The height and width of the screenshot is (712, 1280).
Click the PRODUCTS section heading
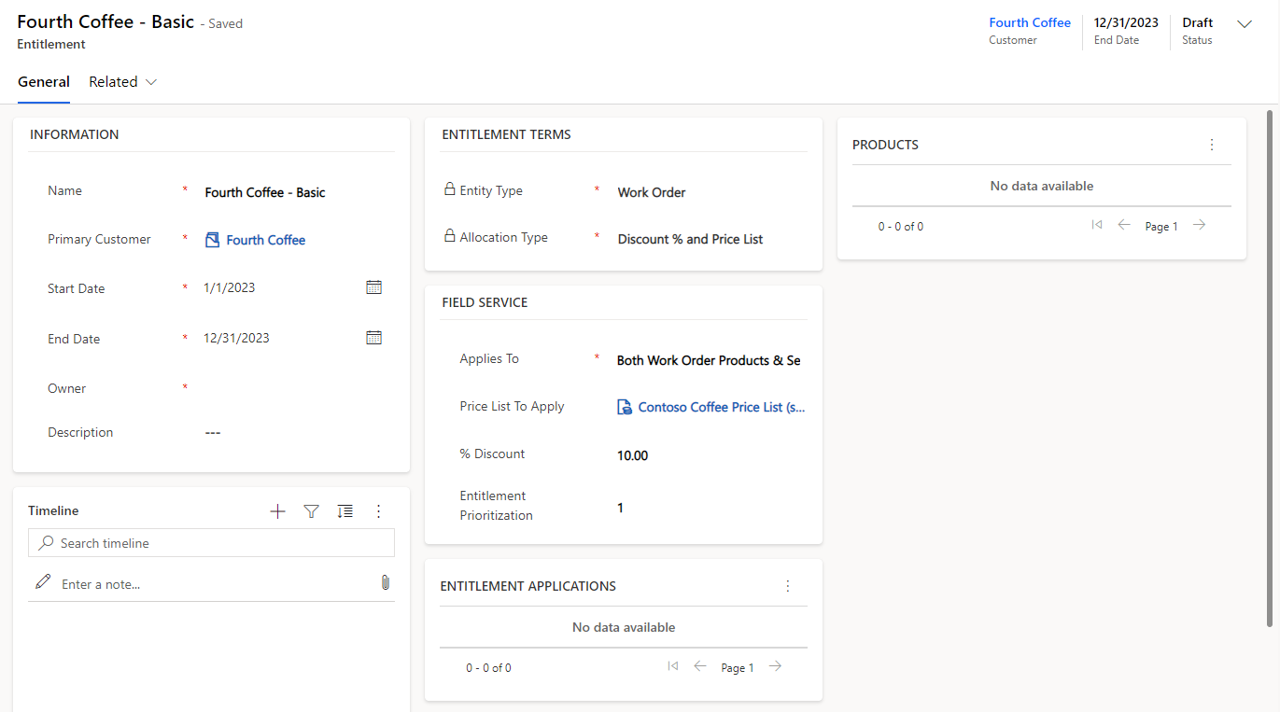tap(885, 145)
